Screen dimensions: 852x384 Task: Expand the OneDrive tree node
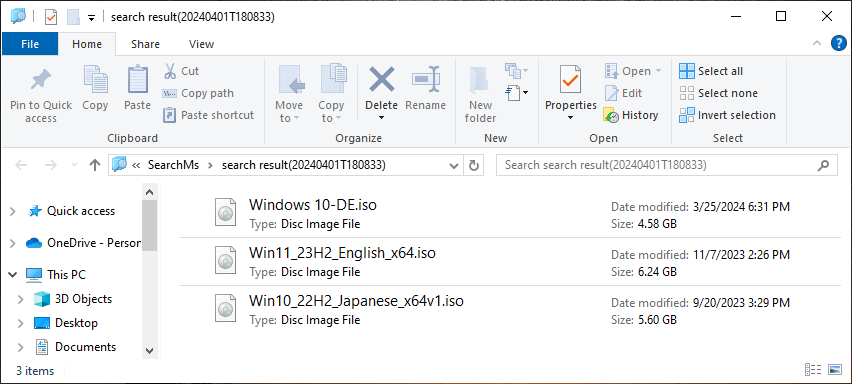(x=12, y=243)
